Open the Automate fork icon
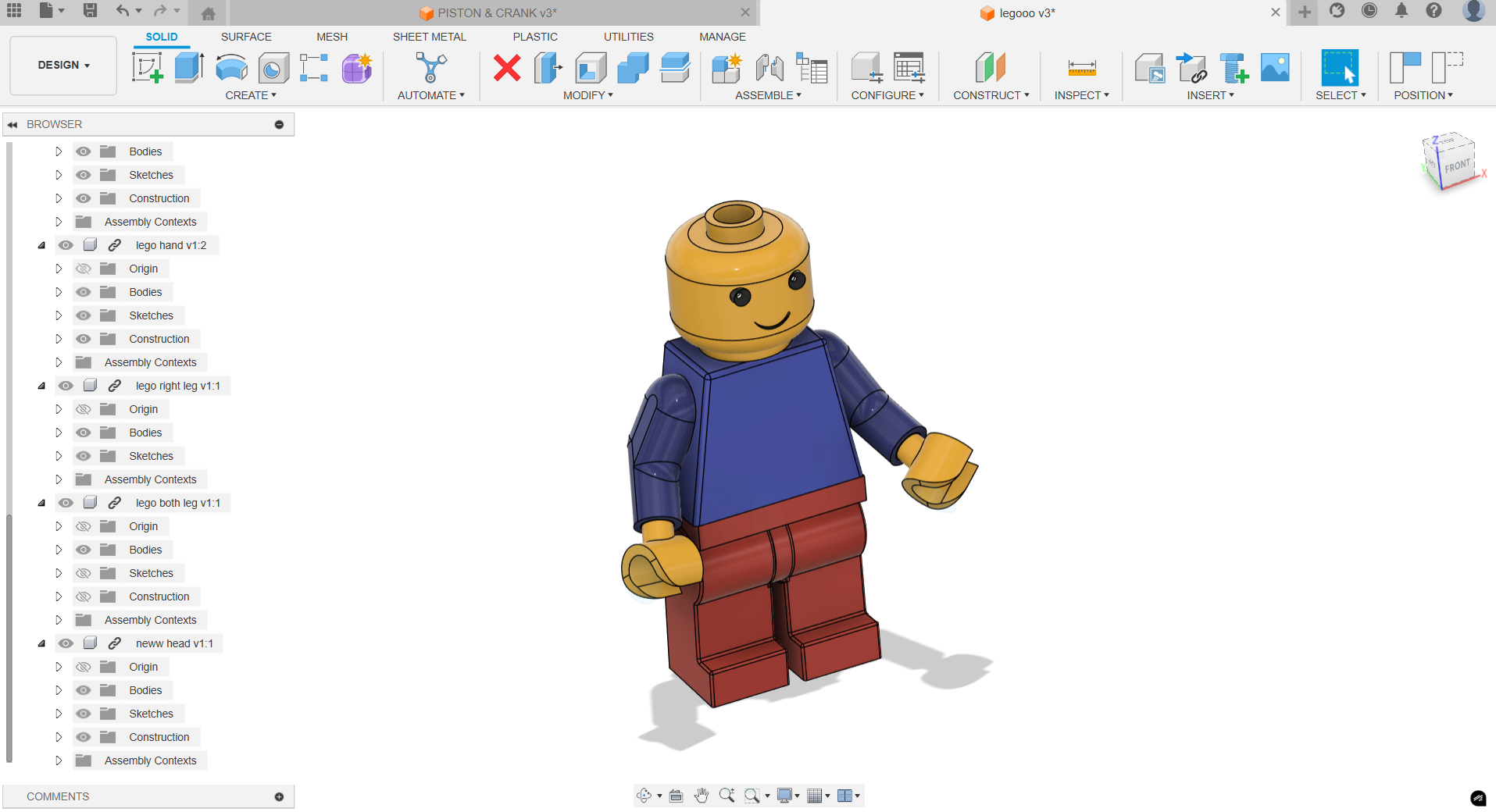The width and height of the screenshot is (1496, 812). tap(430, 68)
